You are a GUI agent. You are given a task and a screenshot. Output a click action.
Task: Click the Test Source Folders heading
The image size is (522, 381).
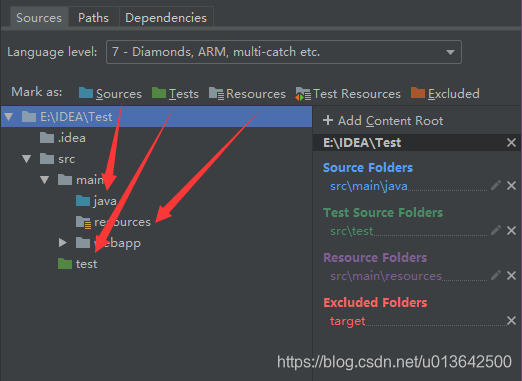[383, 212]
